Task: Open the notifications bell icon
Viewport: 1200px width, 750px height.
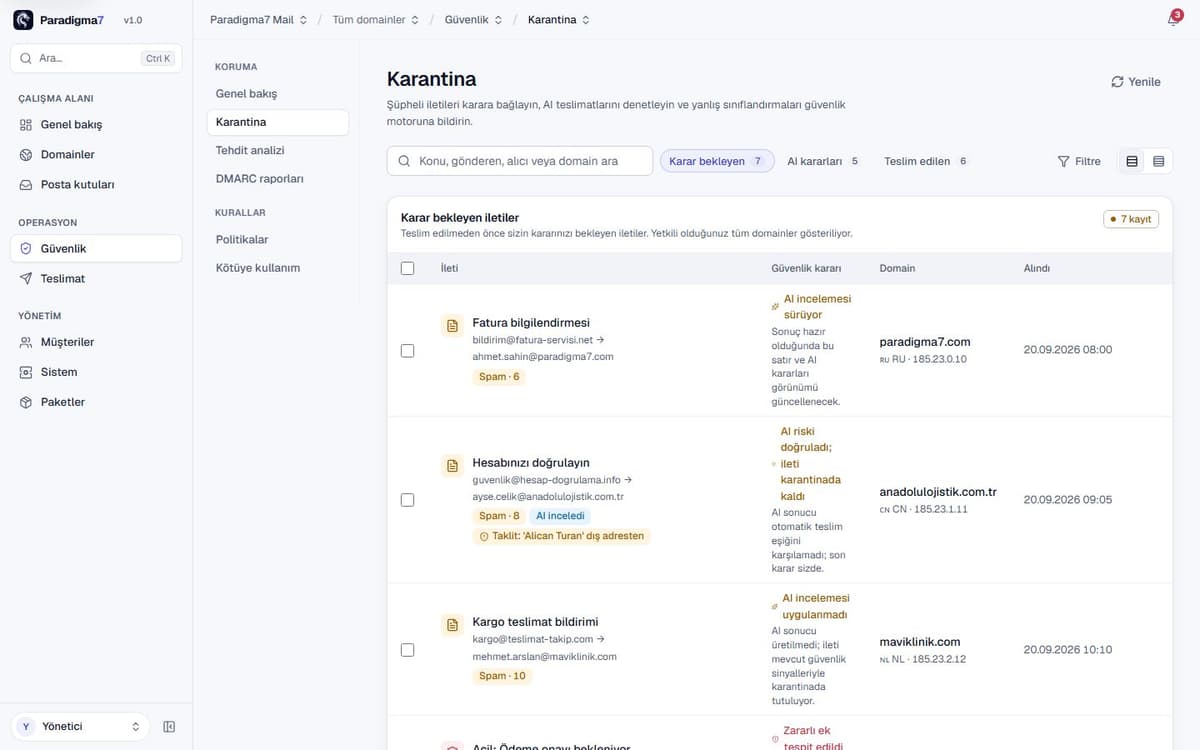Action: [1173, 20]
